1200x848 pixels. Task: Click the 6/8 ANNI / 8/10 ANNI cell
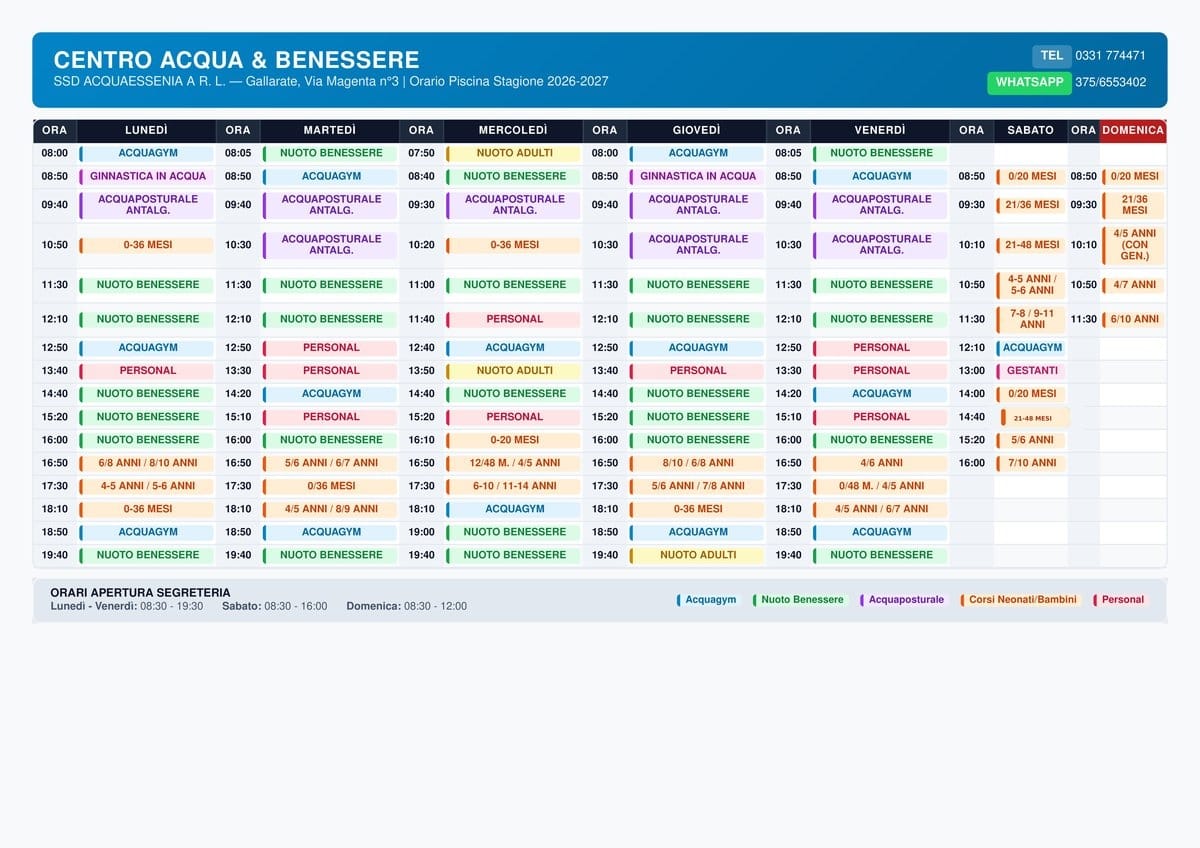coord(146,463)
